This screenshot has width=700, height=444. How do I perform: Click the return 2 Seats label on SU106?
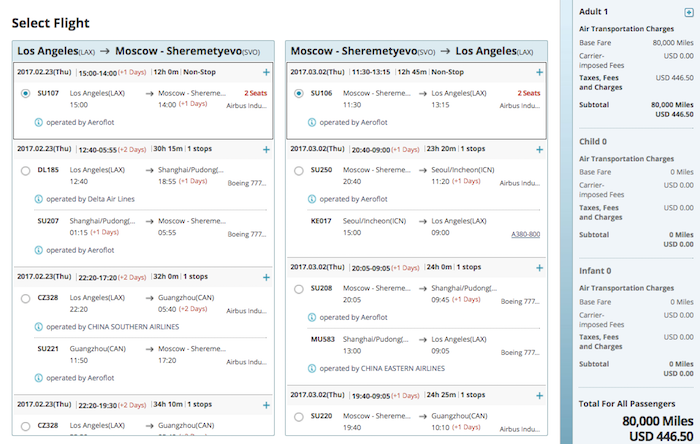529,93
